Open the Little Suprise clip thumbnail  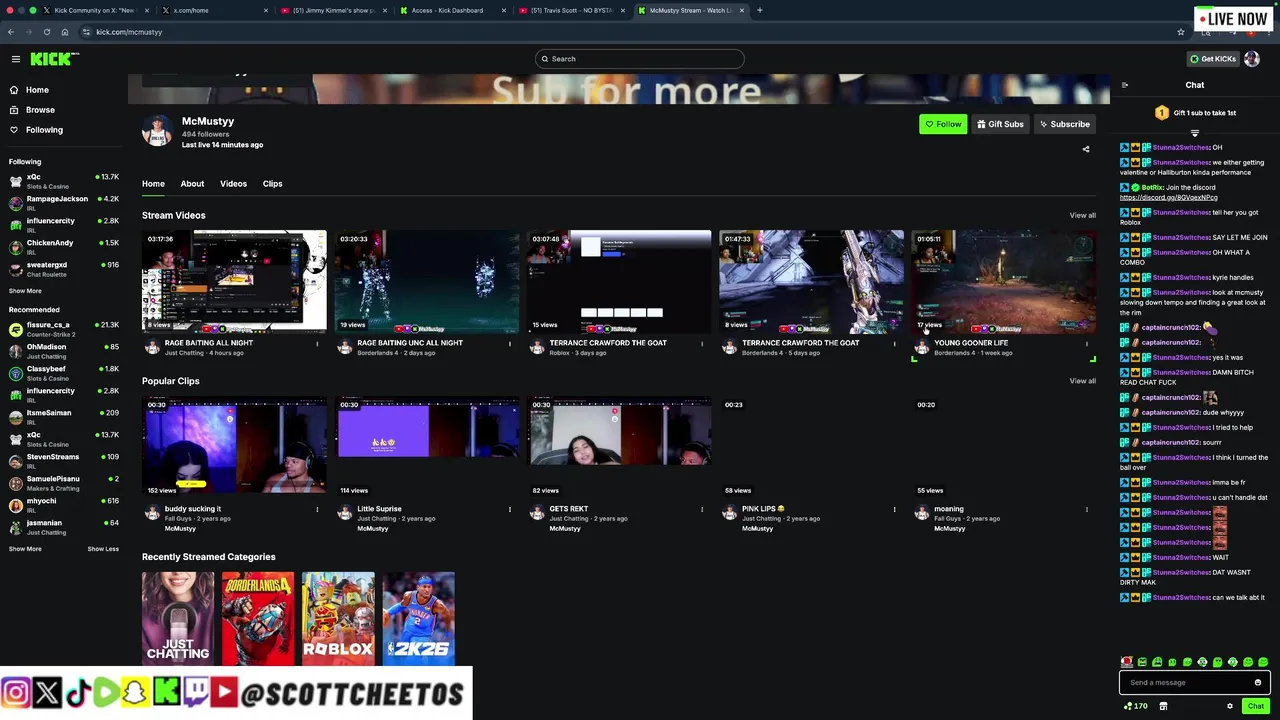(x=427, y=448)
